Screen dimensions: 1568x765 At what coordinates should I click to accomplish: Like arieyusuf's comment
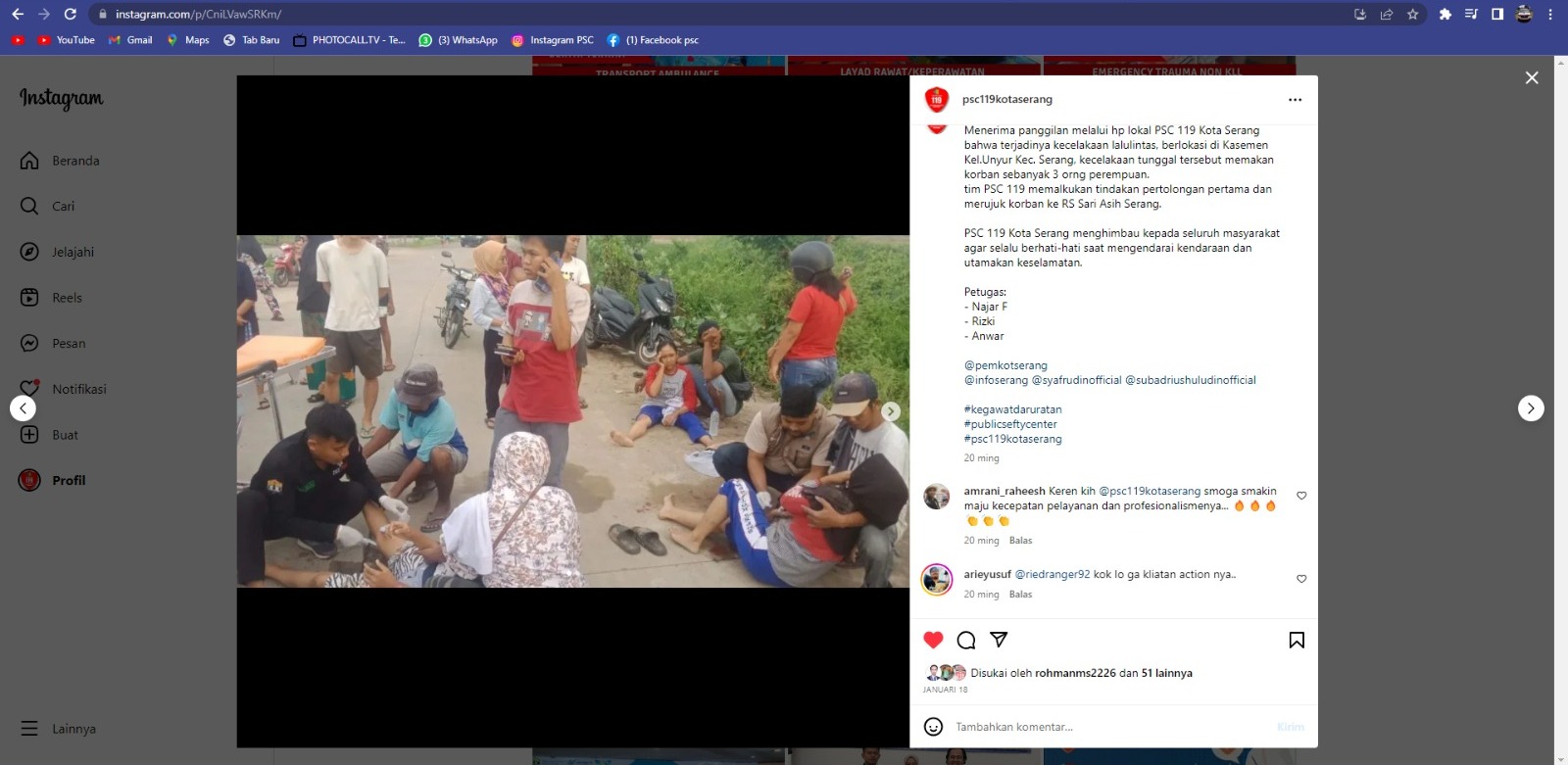1301,579
